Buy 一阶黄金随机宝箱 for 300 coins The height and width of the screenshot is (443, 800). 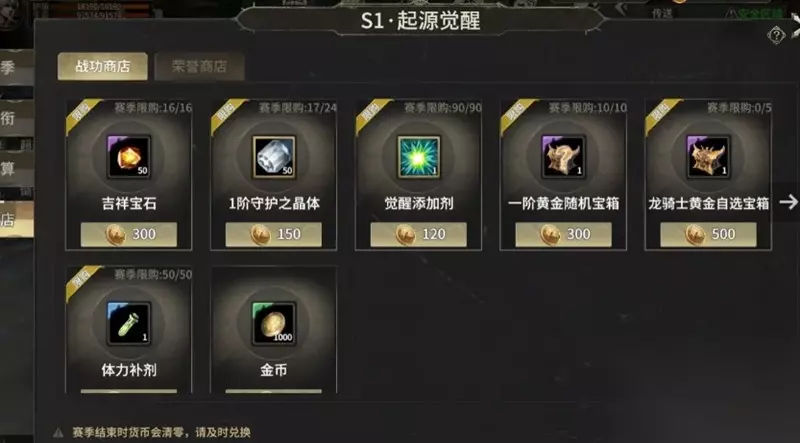[564, 234]
